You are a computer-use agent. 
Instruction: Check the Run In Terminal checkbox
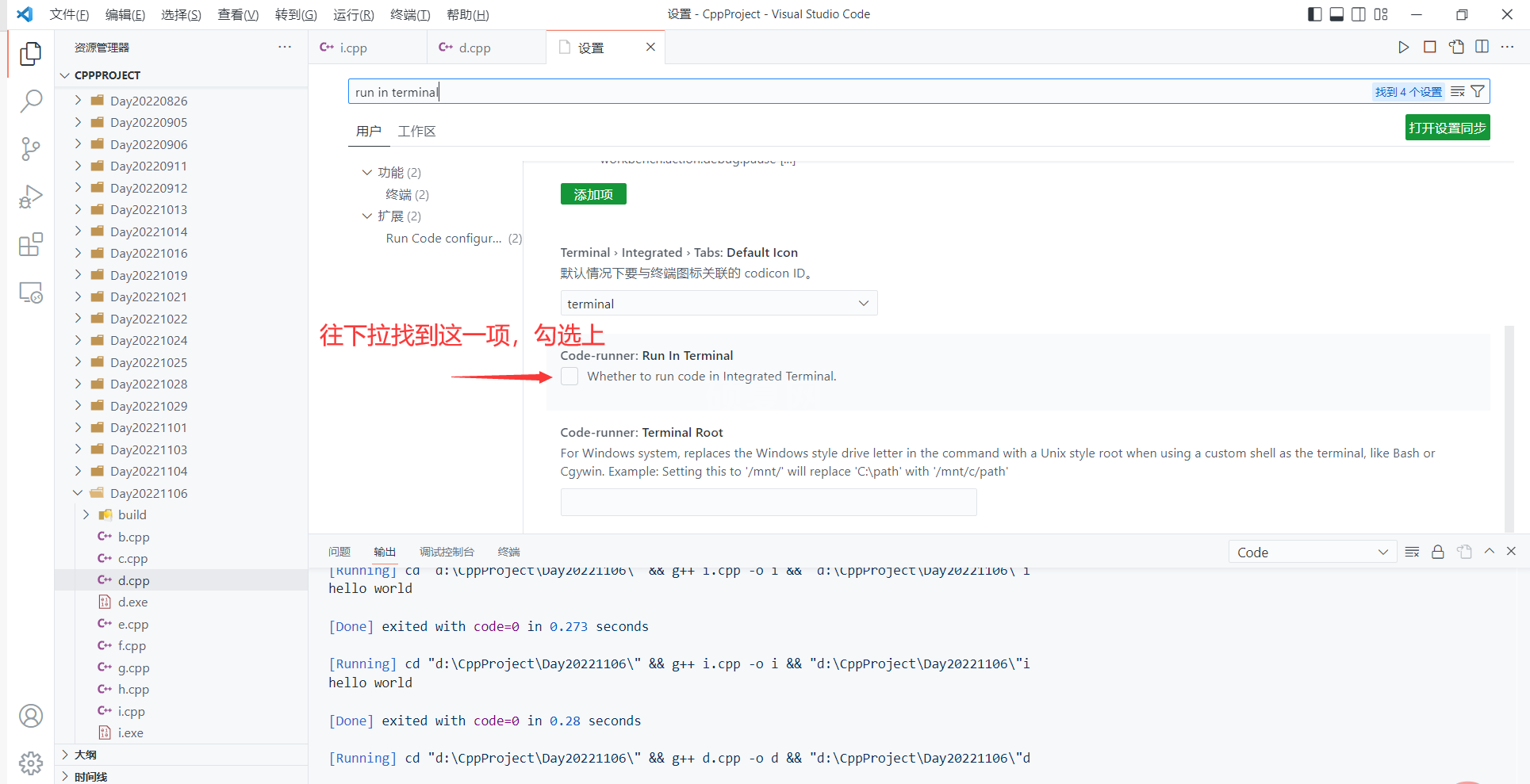coord(569,376)
